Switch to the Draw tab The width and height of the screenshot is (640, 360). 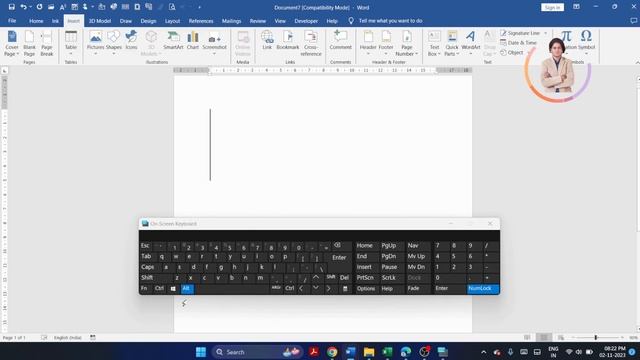126,21
